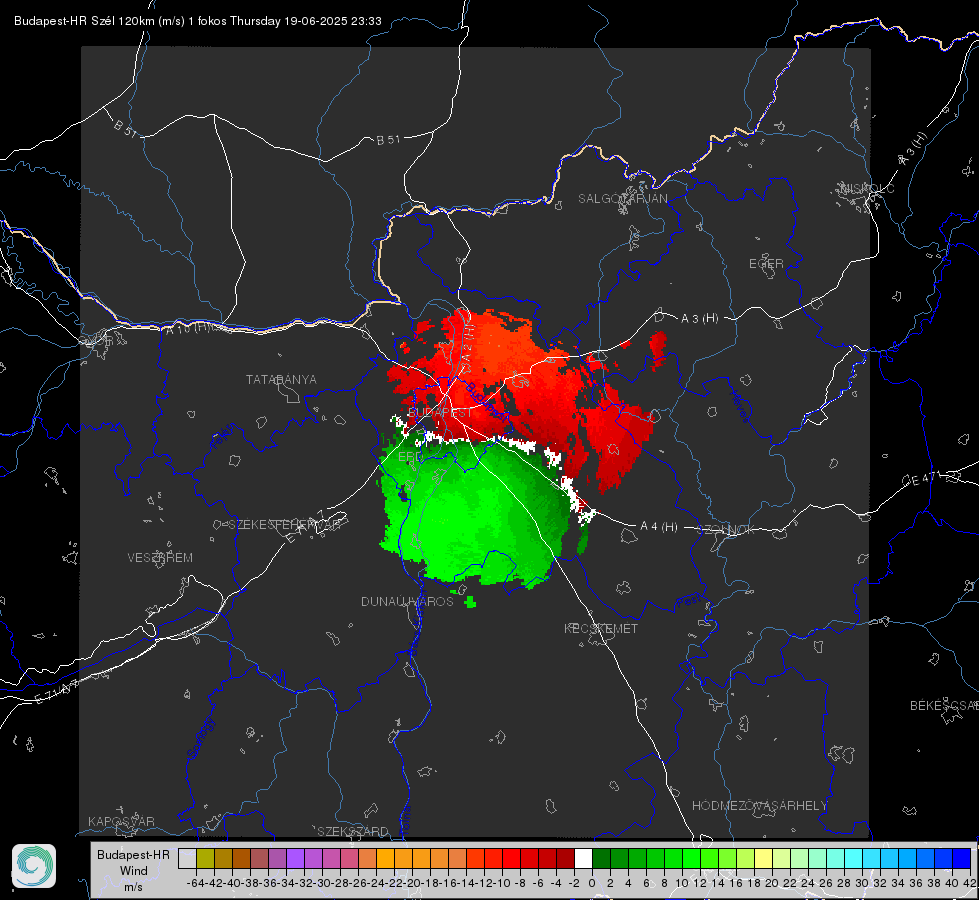Viewport: 979px width, 900px height.
Task: Pick the olive -64 to -42 legend swatch
Action: tap(205, 859)
